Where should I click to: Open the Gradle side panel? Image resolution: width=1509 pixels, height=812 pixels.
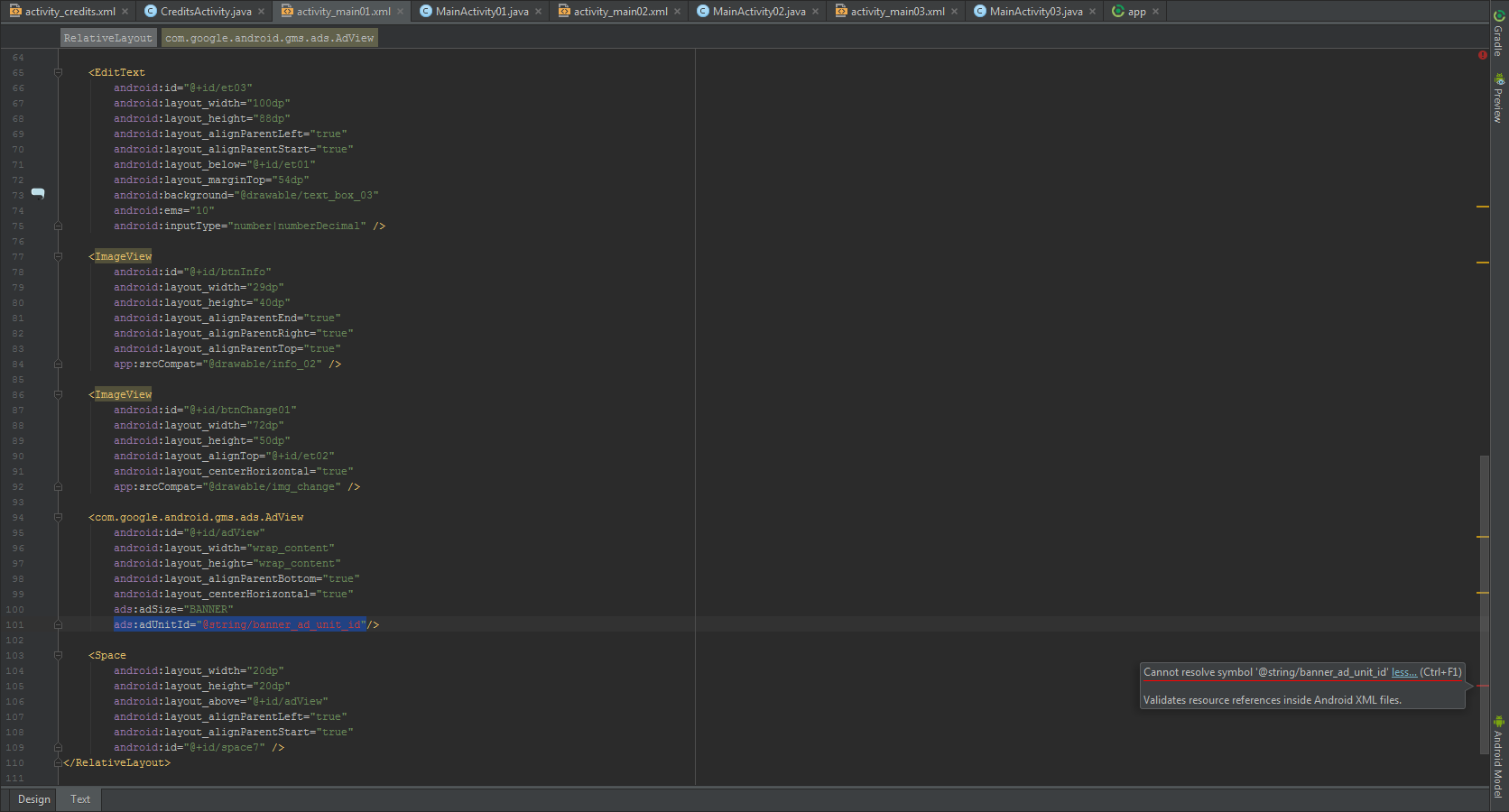tap(1498, 33)
